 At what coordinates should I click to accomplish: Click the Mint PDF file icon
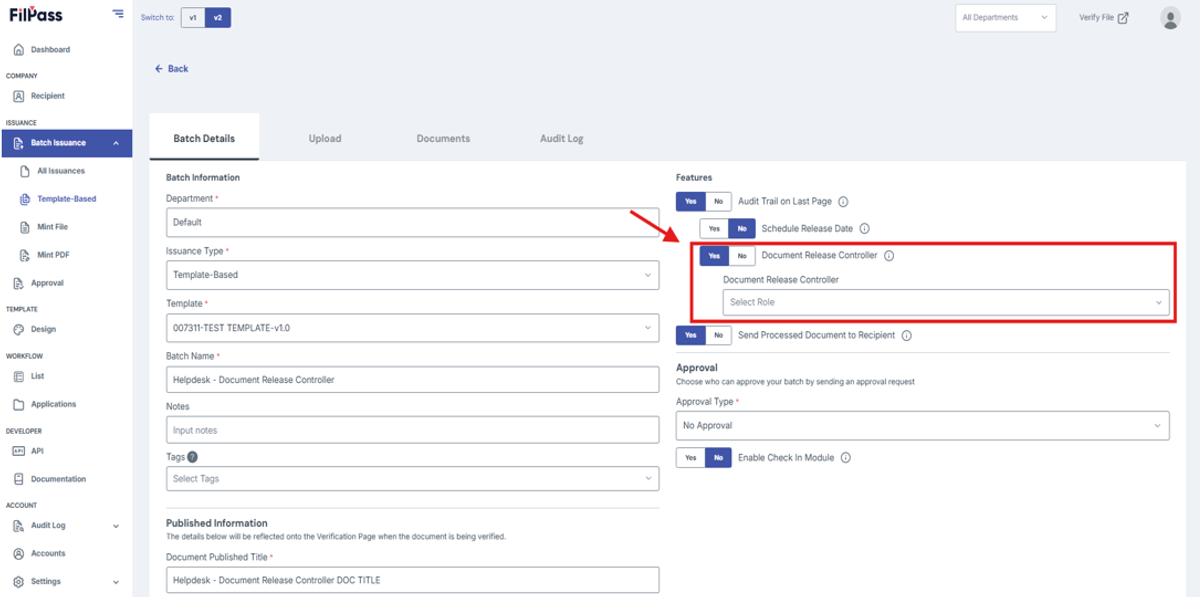(25, 255)
